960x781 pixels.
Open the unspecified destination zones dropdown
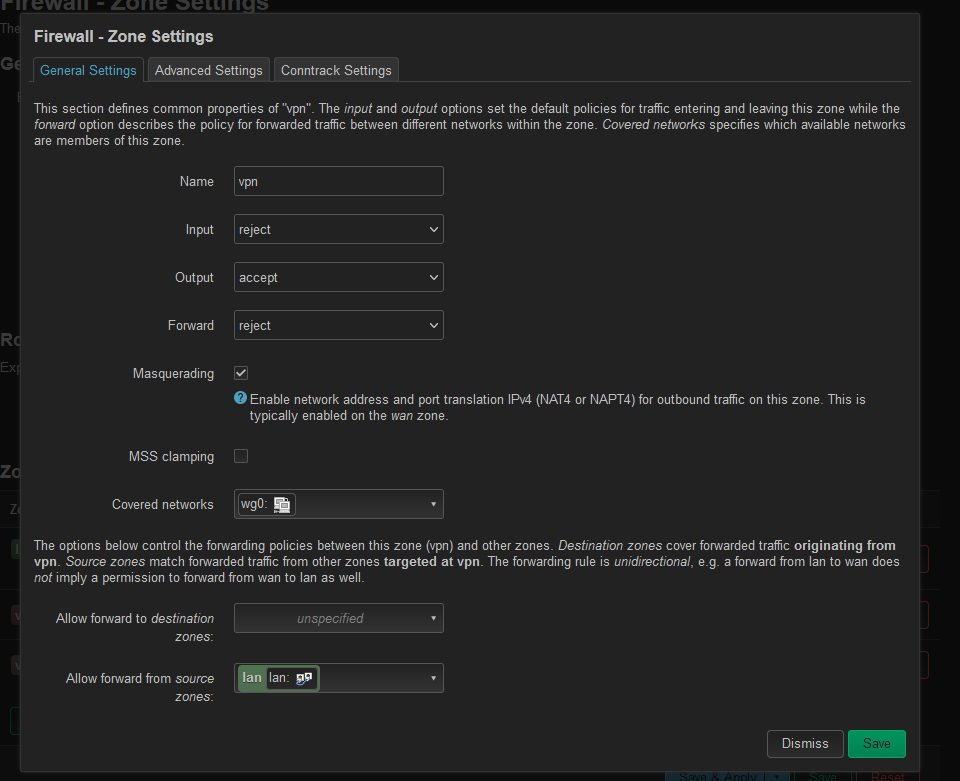click(x=339, y=618)
